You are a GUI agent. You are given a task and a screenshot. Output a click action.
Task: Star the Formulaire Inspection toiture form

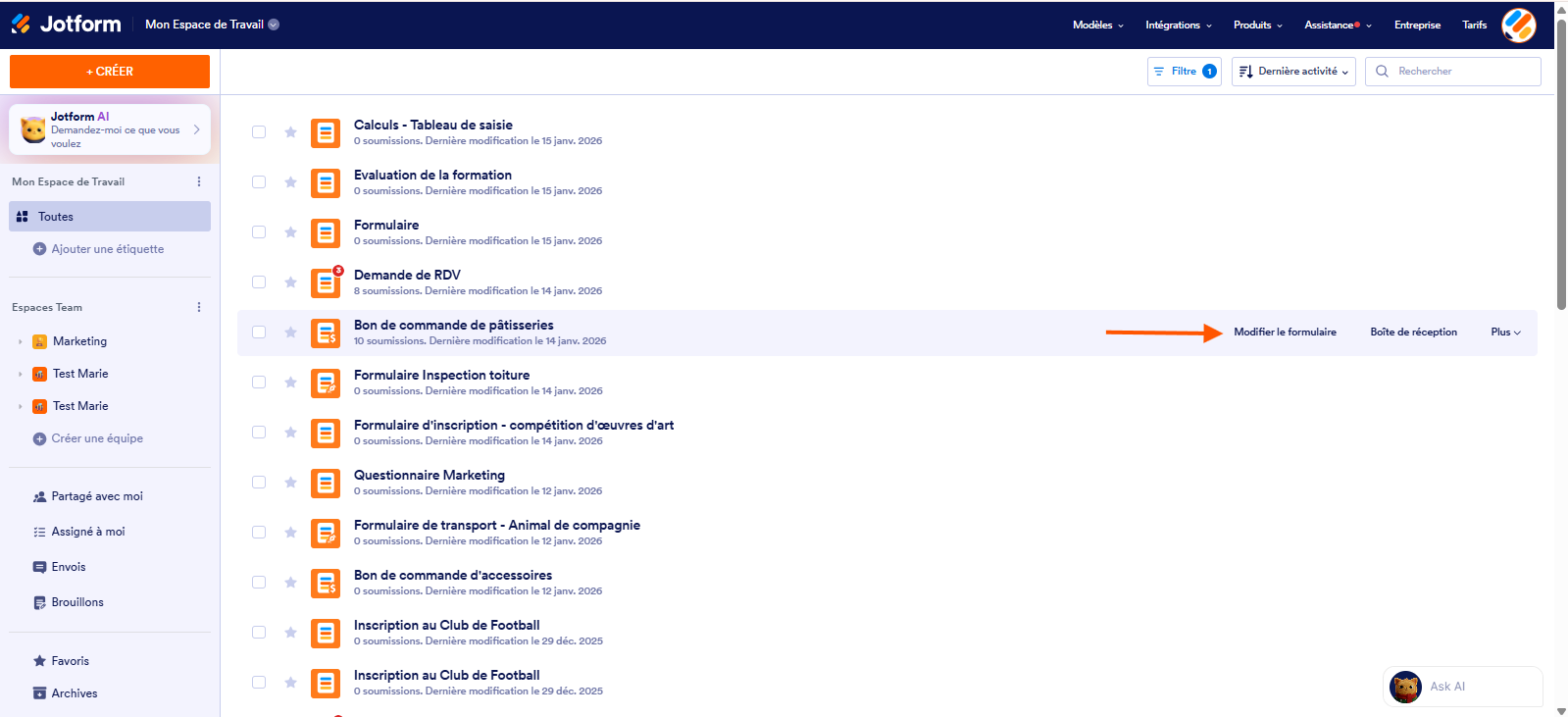290,383
